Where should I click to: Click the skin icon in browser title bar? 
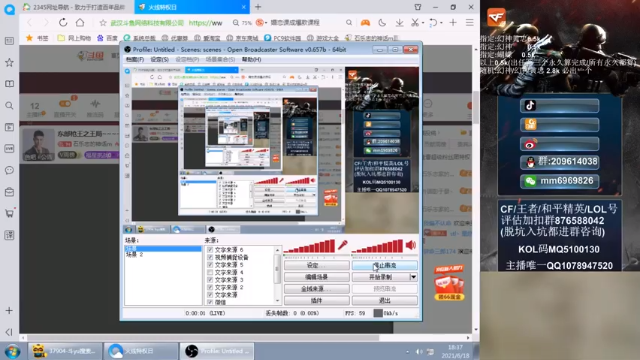(418, 7)
